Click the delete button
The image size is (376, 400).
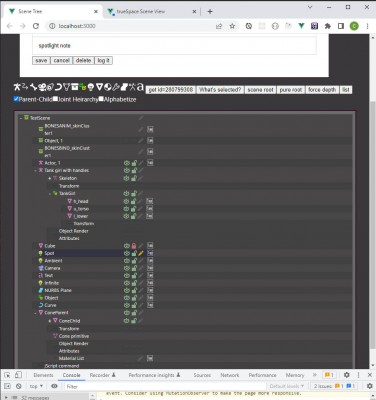[83, 60]
